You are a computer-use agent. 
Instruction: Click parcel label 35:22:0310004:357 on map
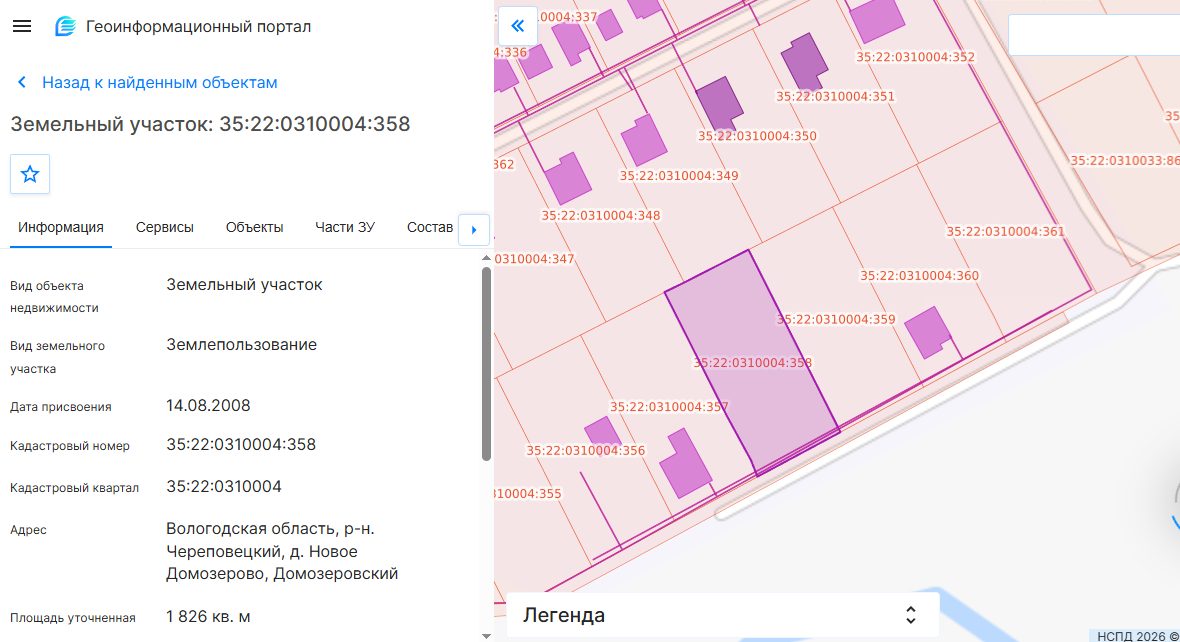pos(669,406)
